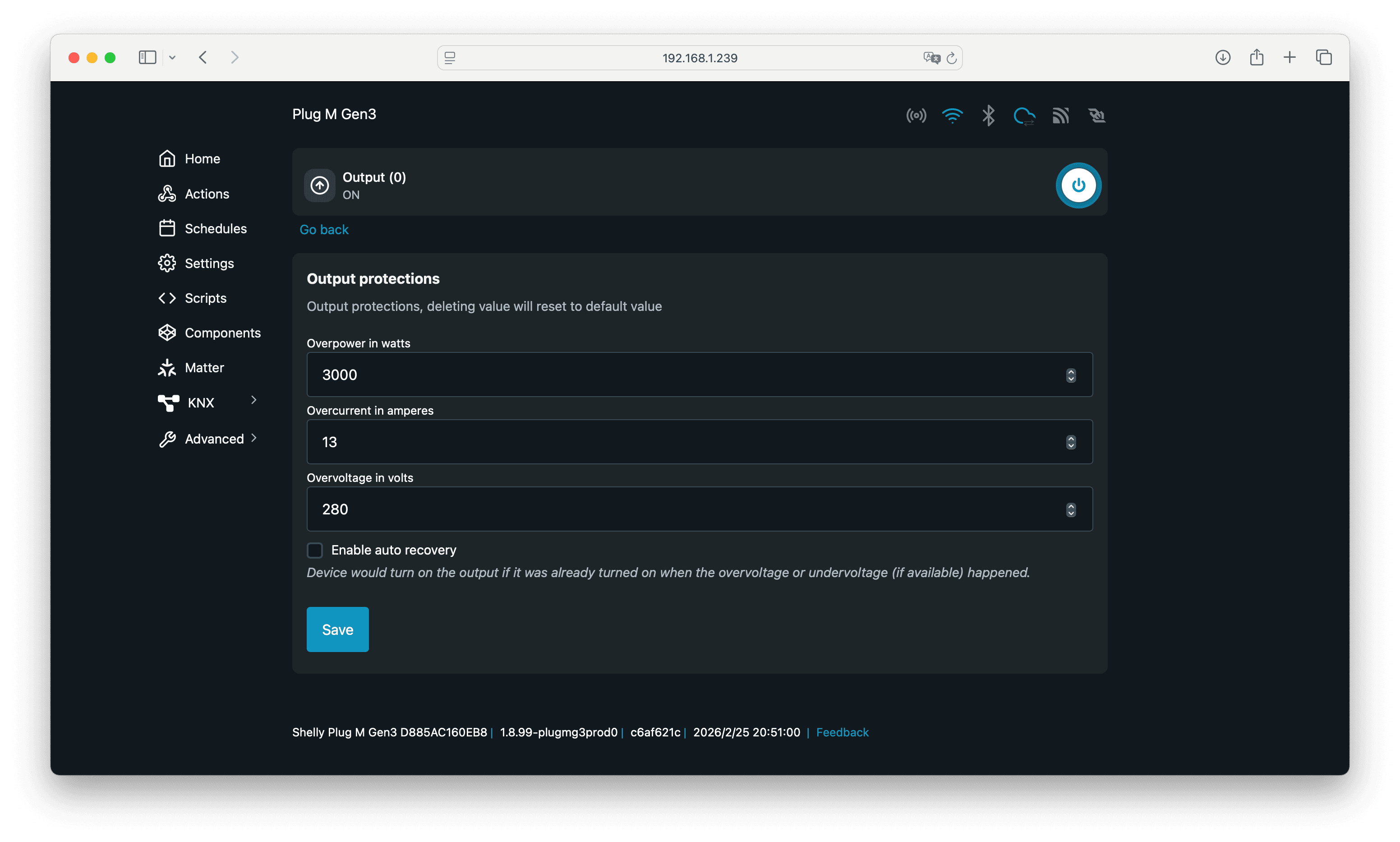Click the Overvoltage in volts field
This screenshot has width=1400, height=842.
click(681, 509)
